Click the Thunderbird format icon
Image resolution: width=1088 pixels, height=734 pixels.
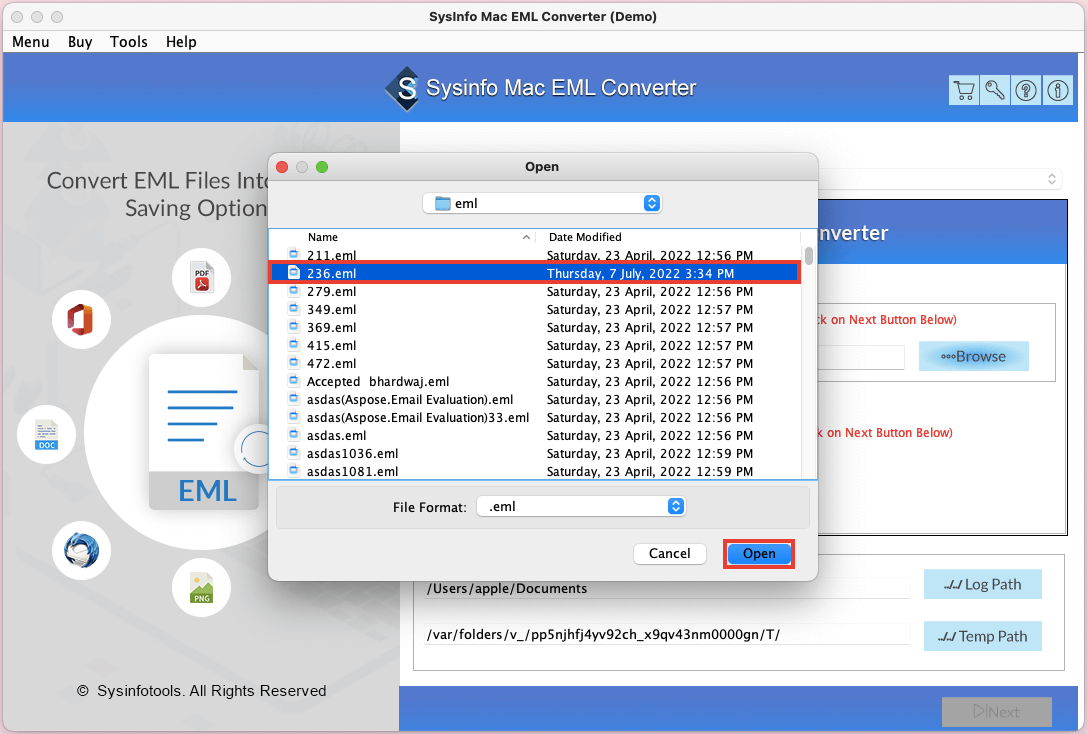(x=81, y=550)
